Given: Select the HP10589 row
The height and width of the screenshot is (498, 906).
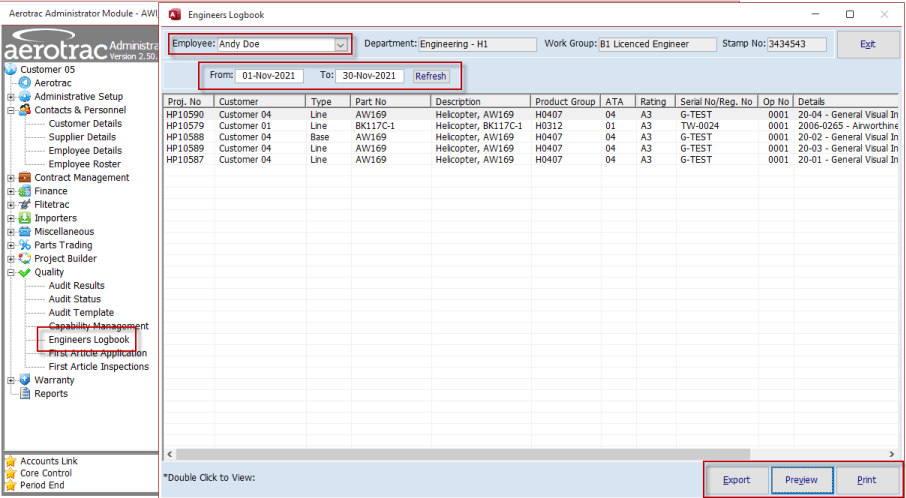Looking at the screenshot, I should click(x=530, y=148).
